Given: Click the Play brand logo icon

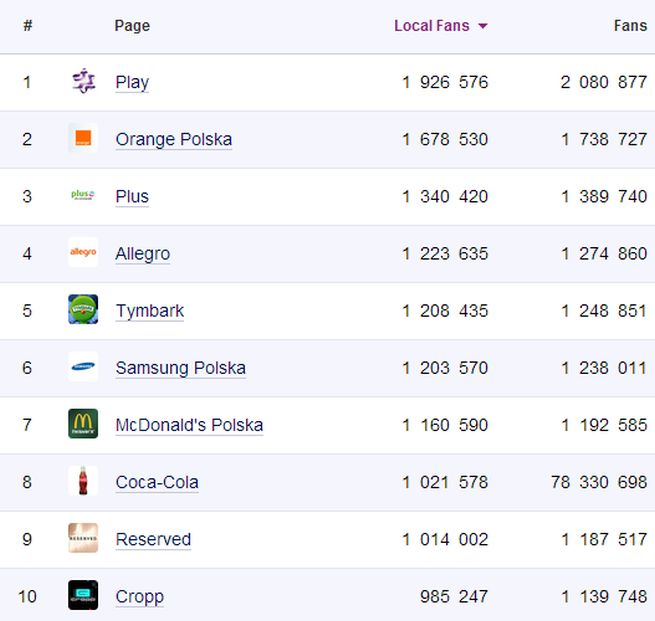Looking at the screenshot, I should tap(83, 82).
